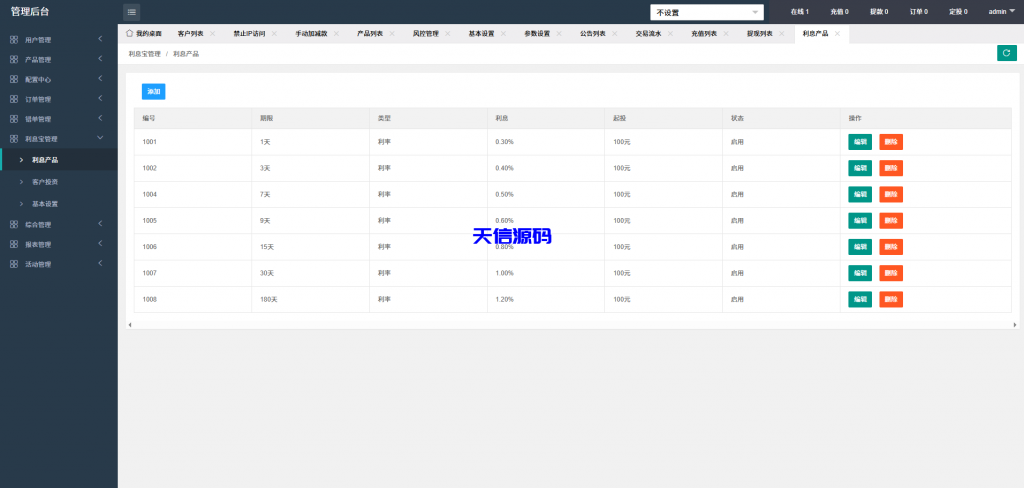The width and height of the screenshot is (1024, 488).
Task: Open 客户投资 in the sidebar submenu
Action: 45,182
